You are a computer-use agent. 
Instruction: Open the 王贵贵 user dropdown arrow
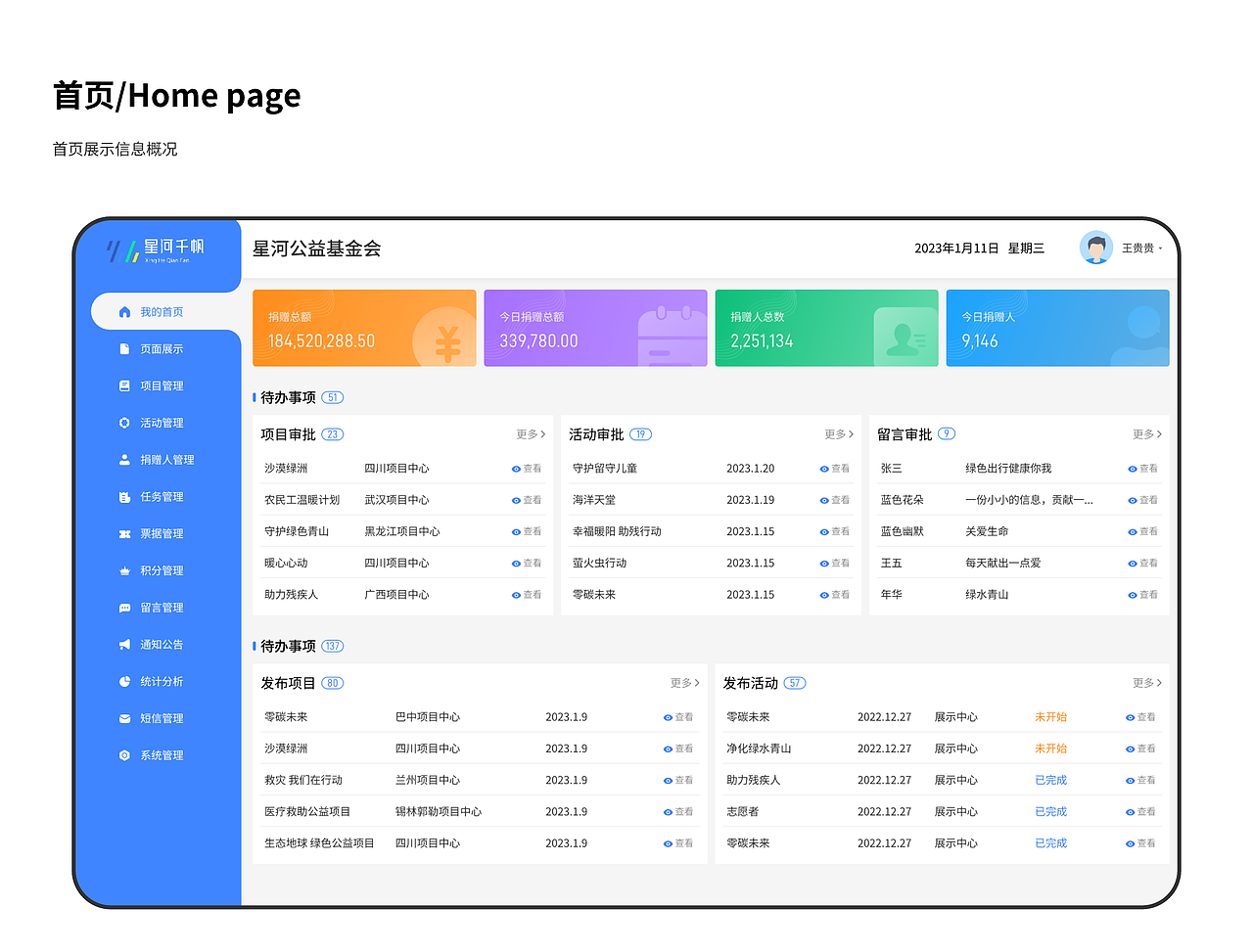[x=1161, y=249]
